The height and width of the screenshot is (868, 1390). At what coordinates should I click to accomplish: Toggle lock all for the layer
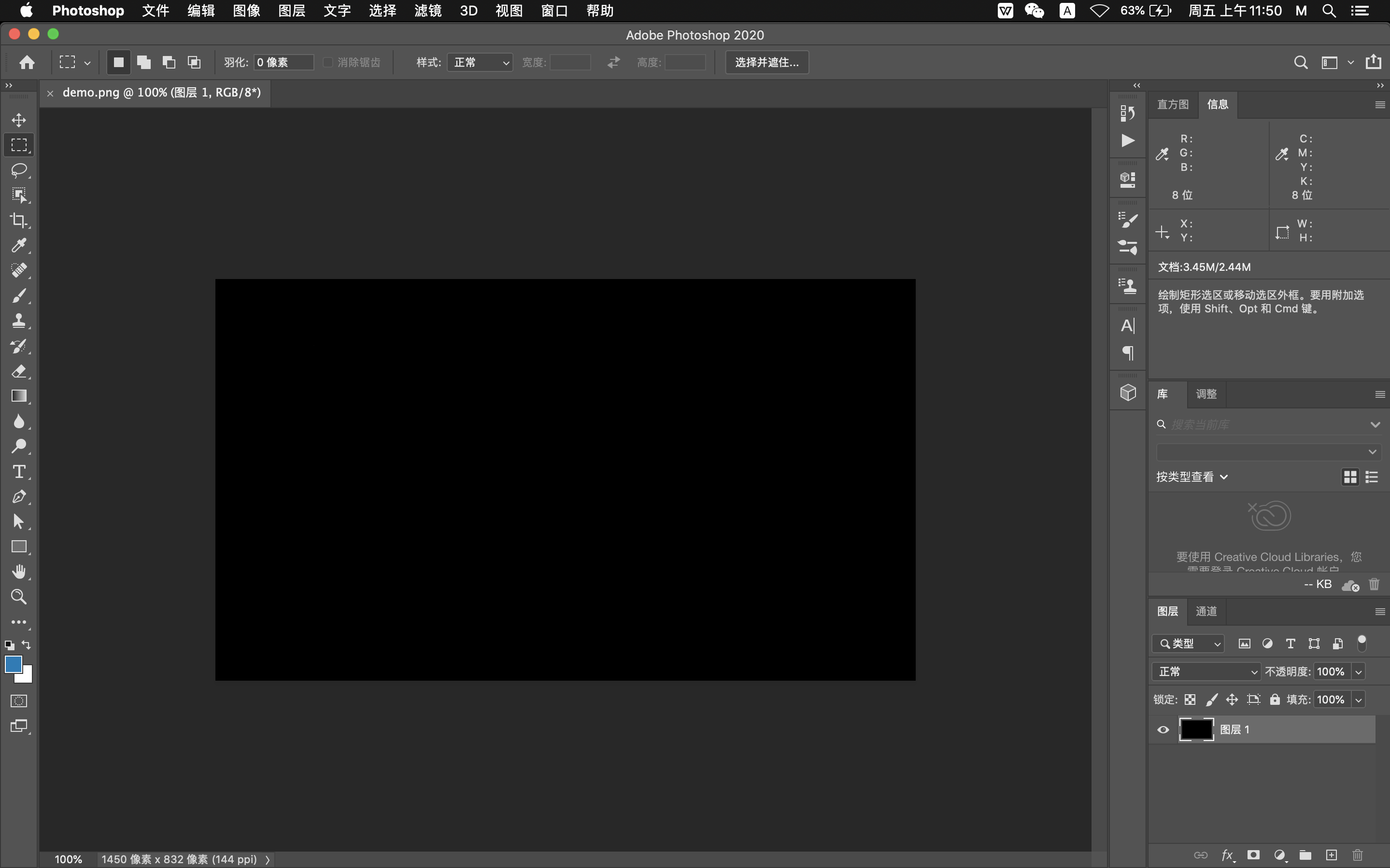(1275, 699)
